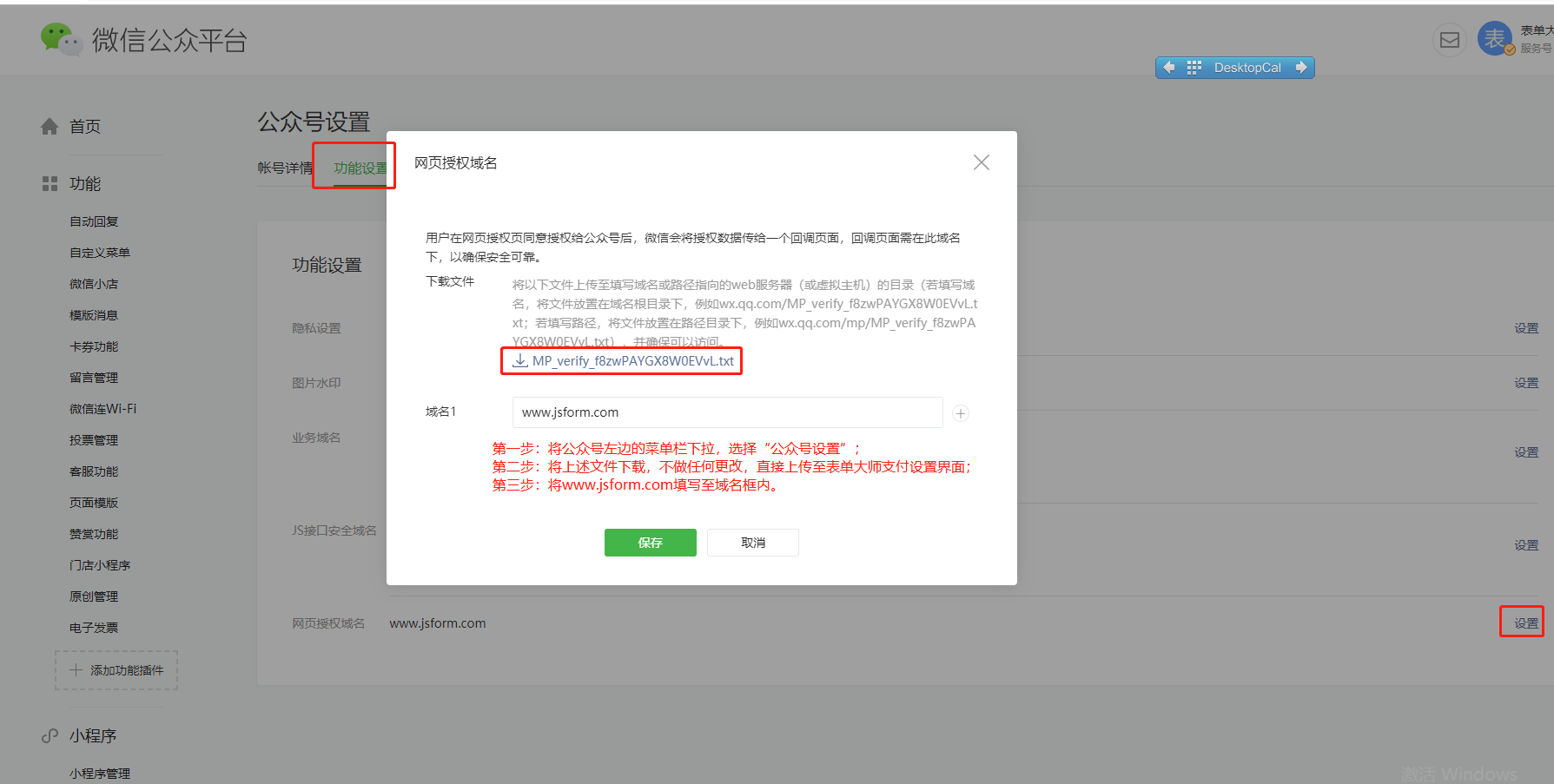
Task: Open 模版消息 in the sidebar
Action: (x=94, y=315)
